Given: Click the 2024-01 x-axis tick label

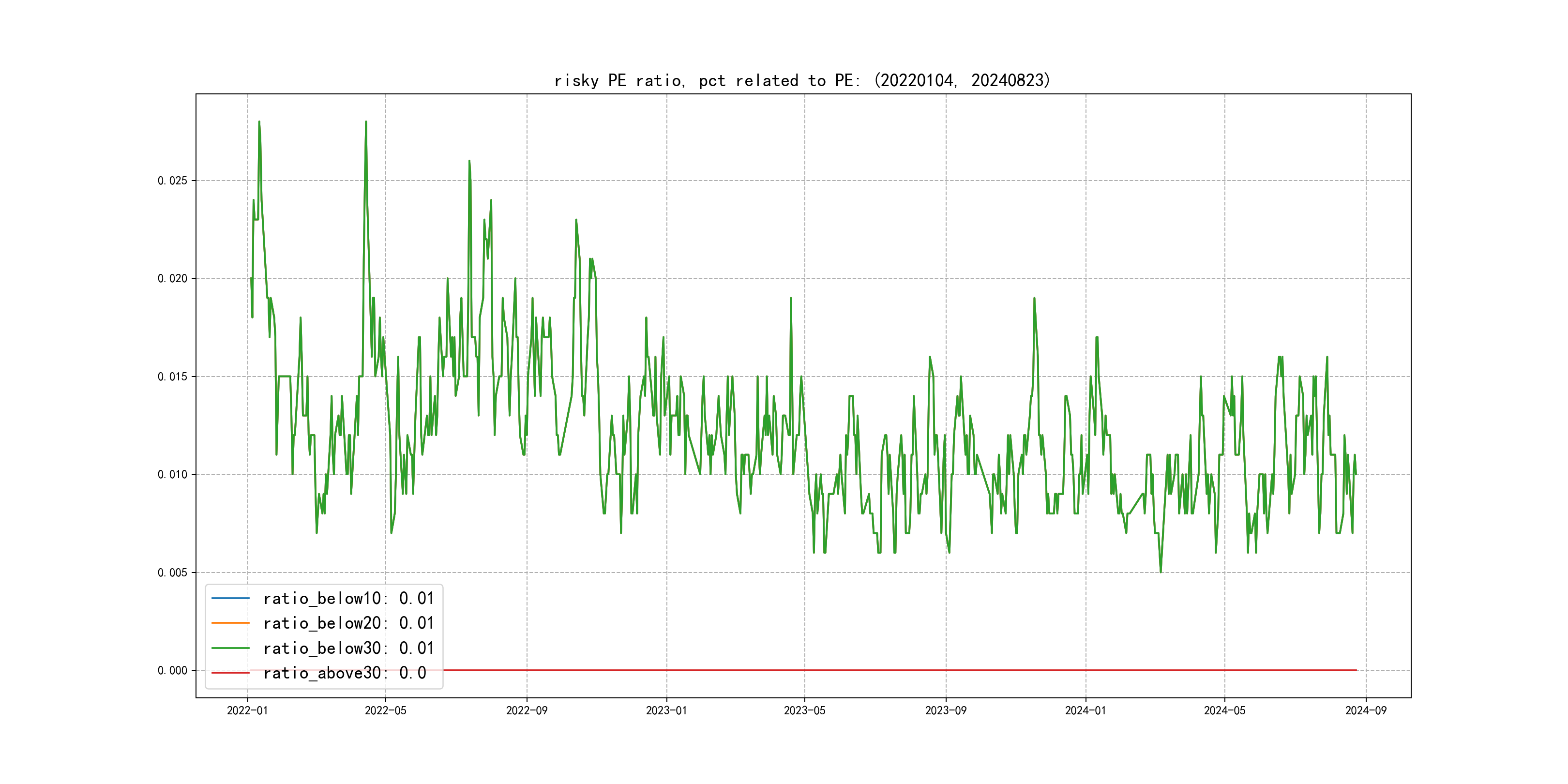Looking at the screenshot, I should click(1086, 710).
